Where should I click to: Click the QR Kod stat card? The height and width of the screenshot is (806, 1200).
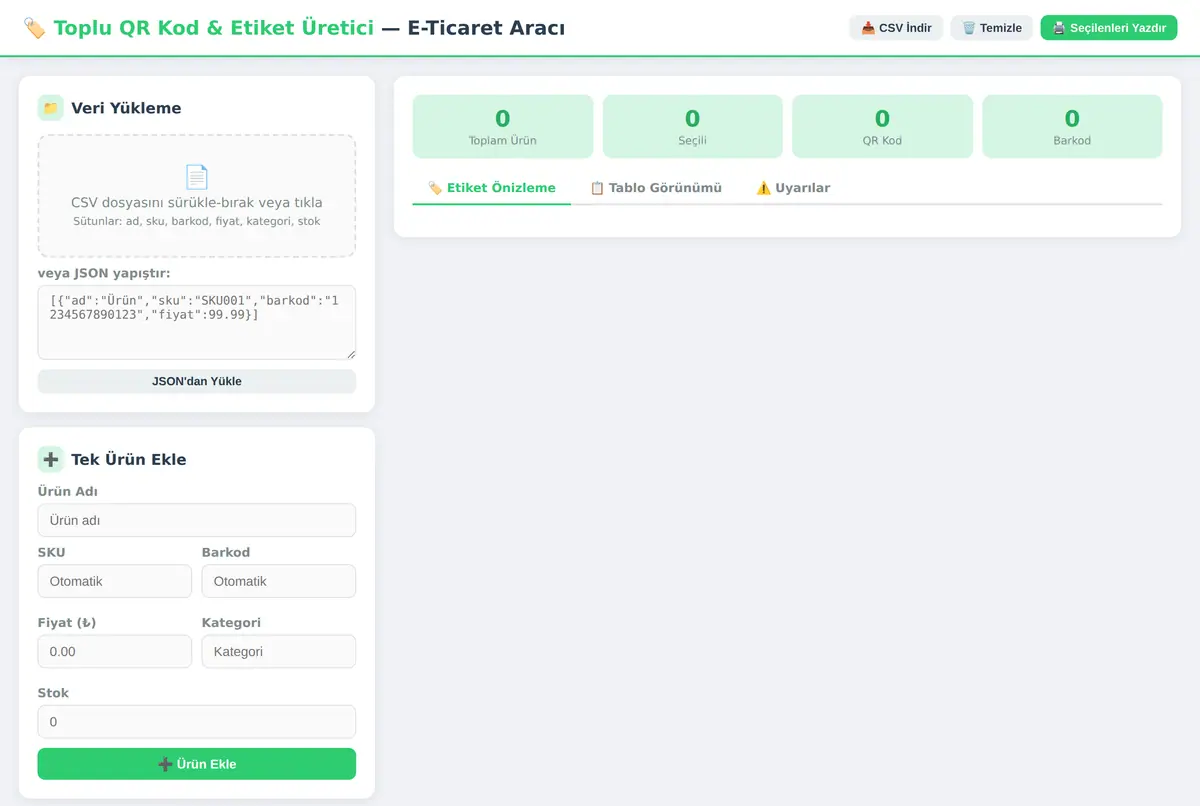coord(882,126)
